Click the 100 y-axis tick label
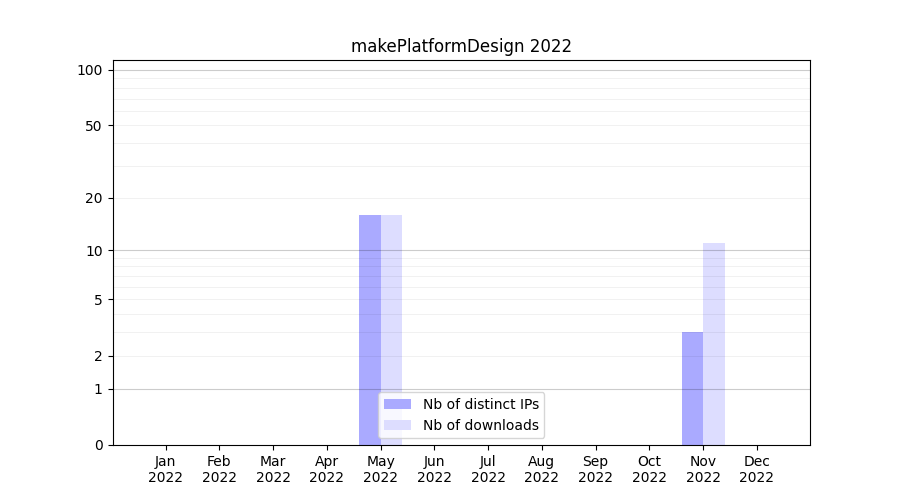Viewport: 900px width, 500px height. 90,70
